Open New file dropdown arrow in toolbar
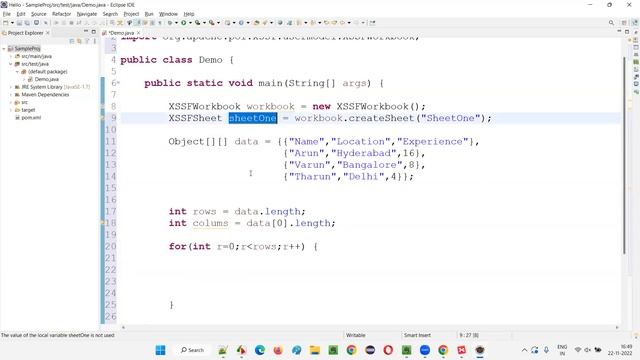Screen dimensions: 640x360 (12, 23)
